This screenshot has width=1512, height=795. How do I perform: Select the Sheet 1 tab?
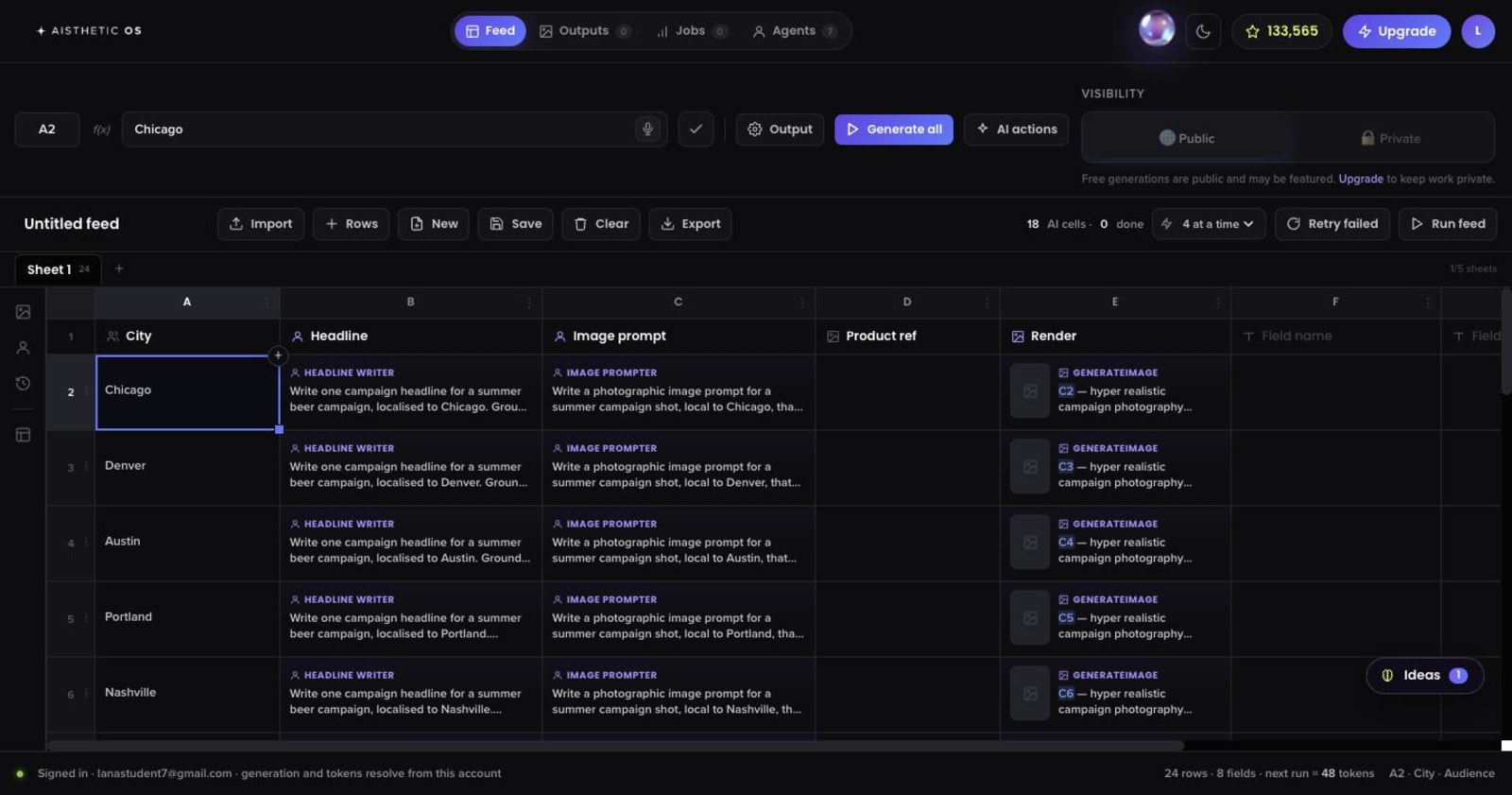(58, 269)
